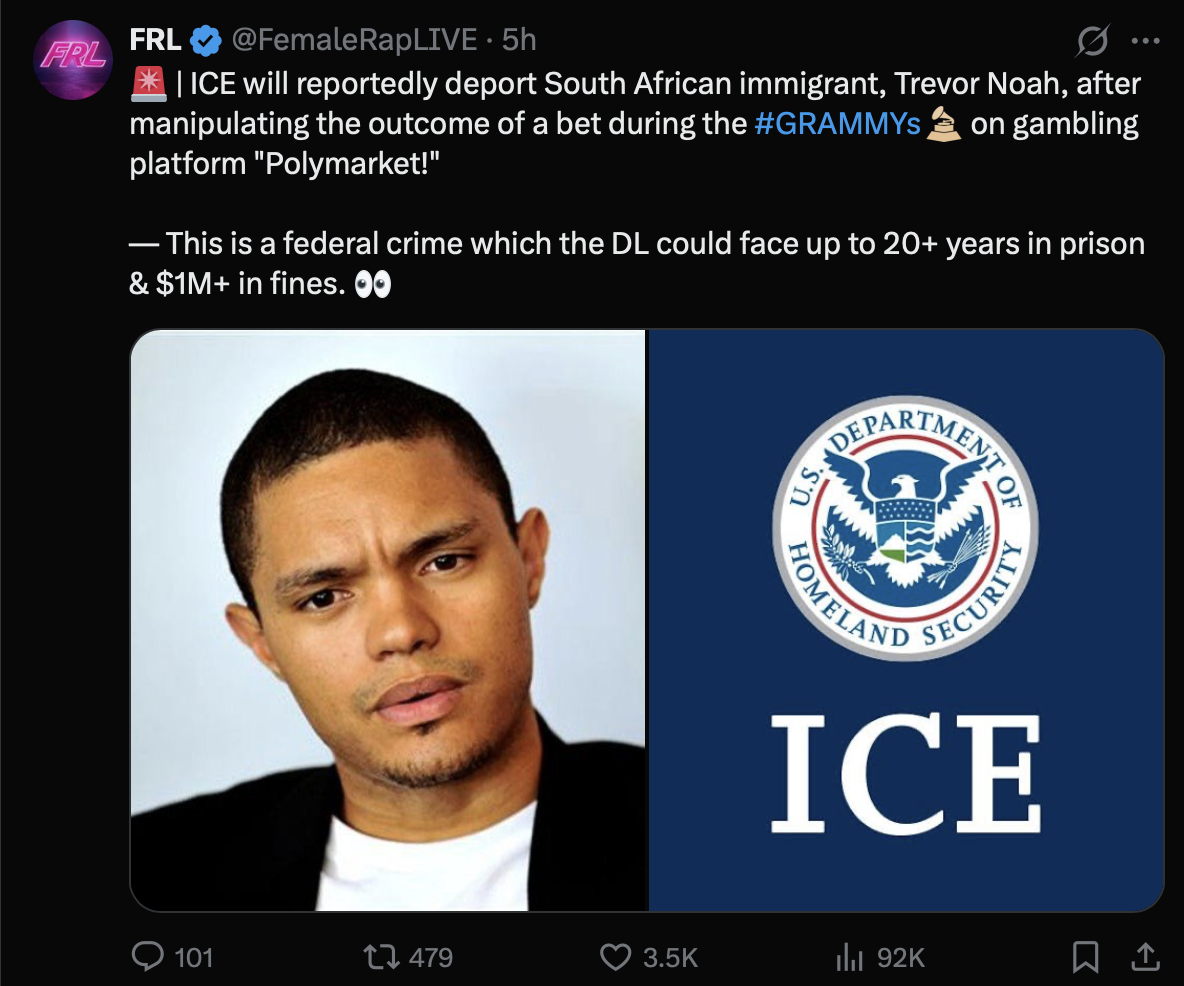This screenshot has width=1184, height=986.
Task: Click the red siren emoji
Action: pyautogui.click(x=147, y=84)
